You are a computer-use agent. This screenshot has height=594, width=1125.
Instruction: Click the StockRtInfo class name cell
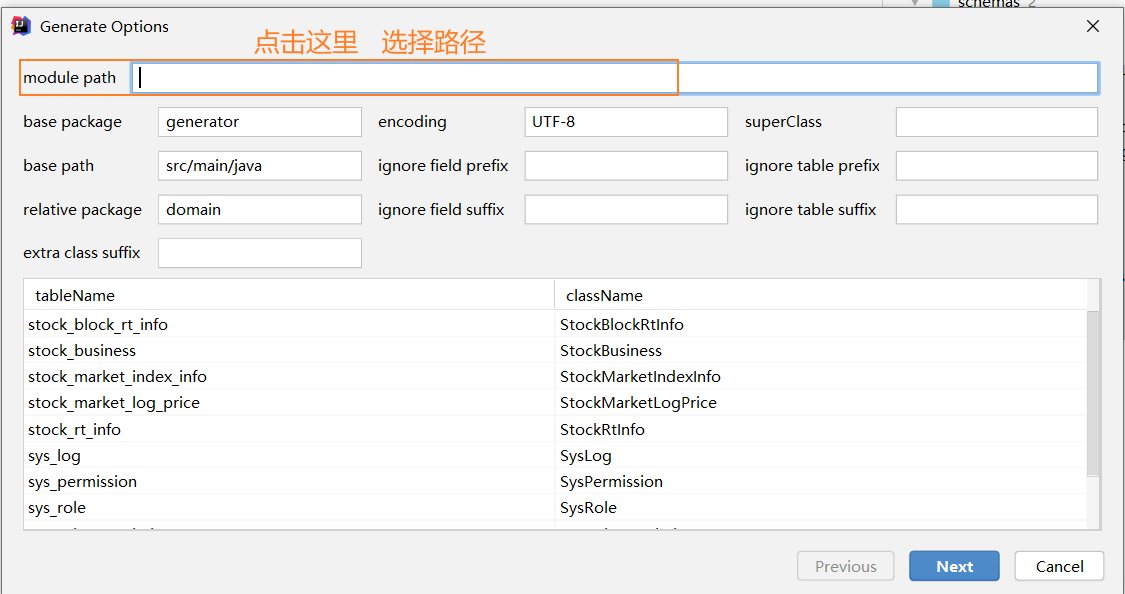pyautogui.click(x=821, y=430)
